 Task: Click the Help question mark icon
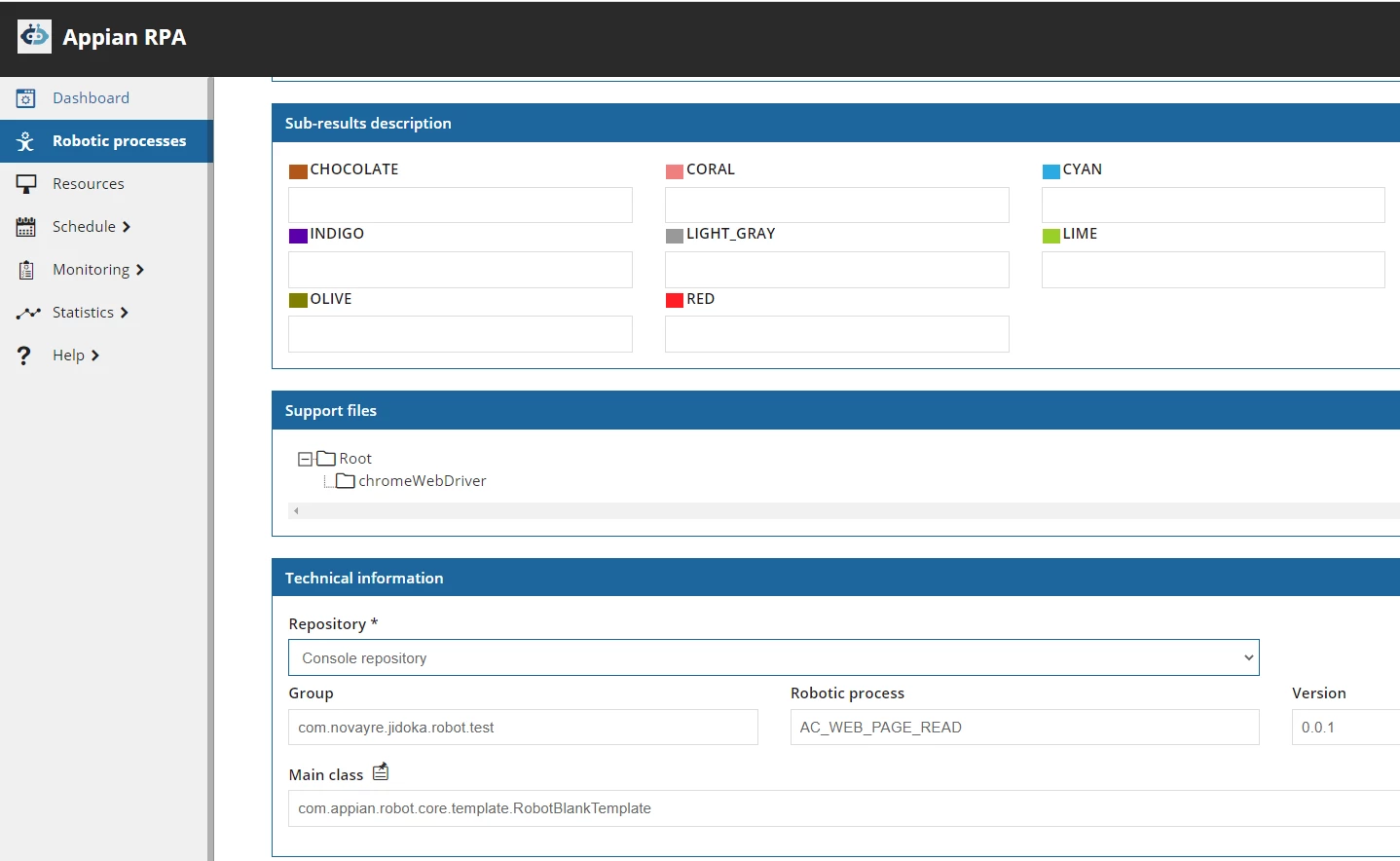click(x=24, y=356)
